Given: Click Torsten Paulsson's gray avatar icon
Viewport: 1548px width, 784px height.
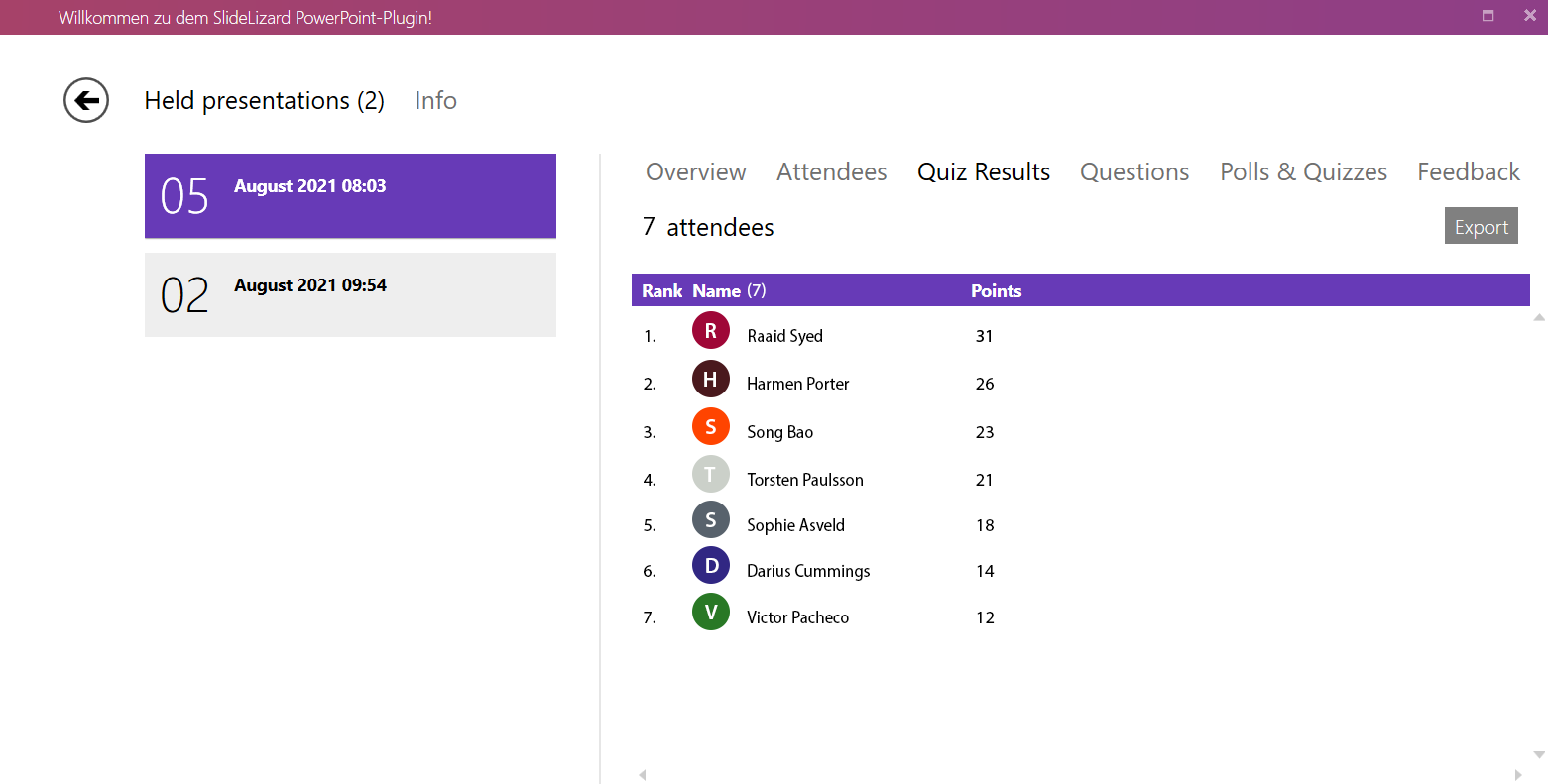Looking at the screenshot, I should coord(711,474).
